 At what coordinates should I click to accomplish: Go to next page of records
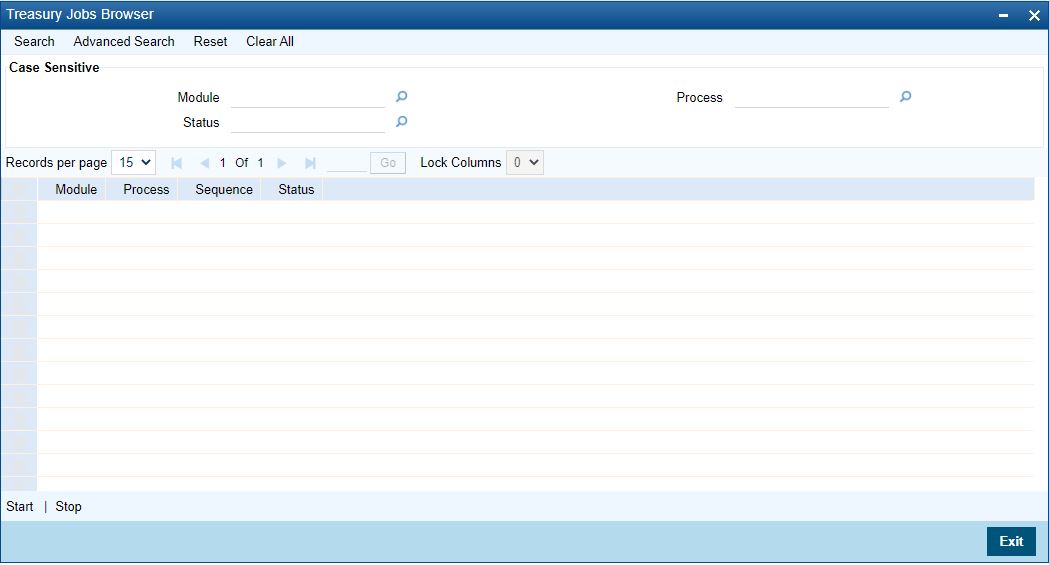282,162
